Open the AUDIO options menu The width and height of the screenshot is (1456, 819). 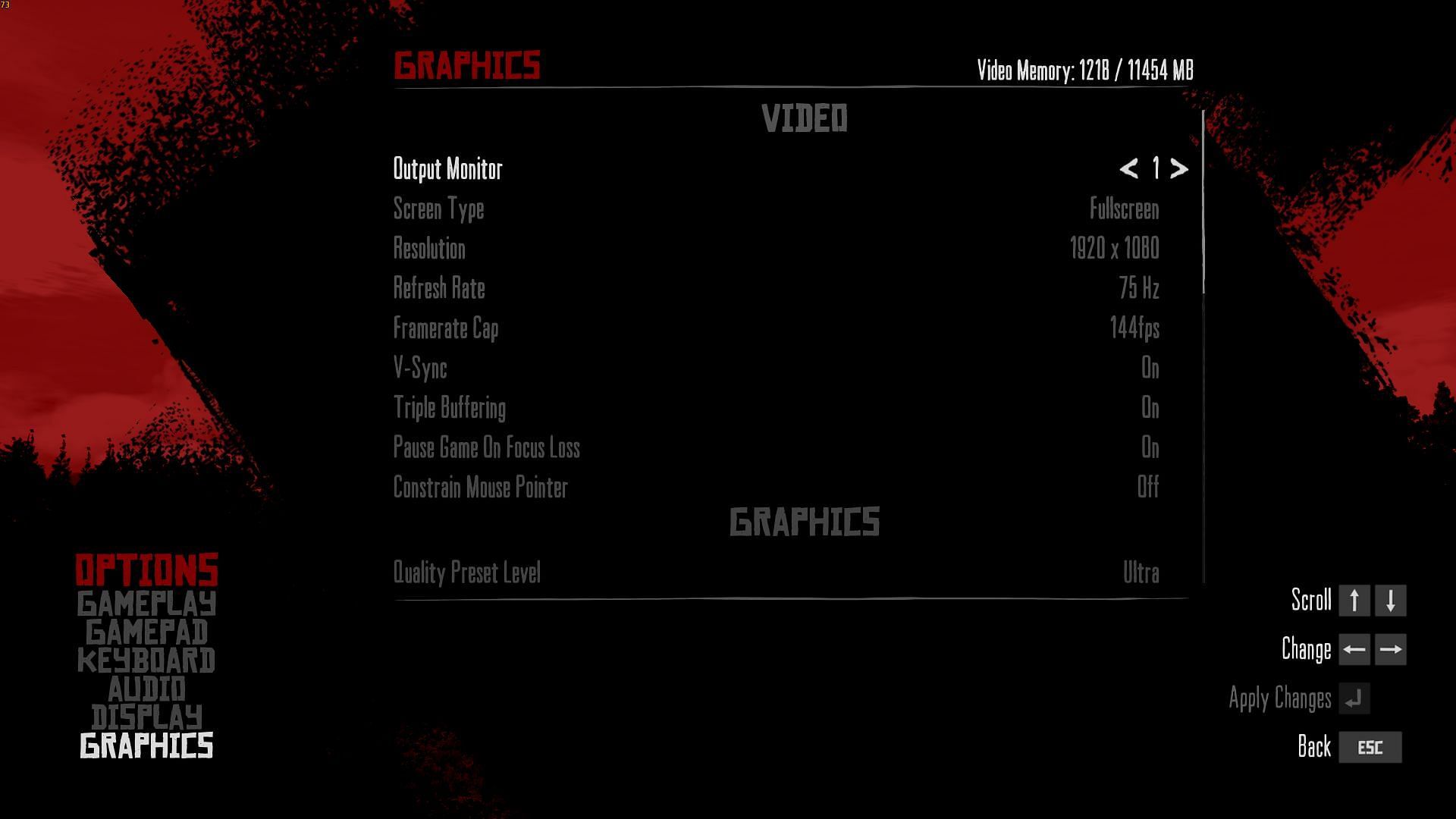[147, 688]
